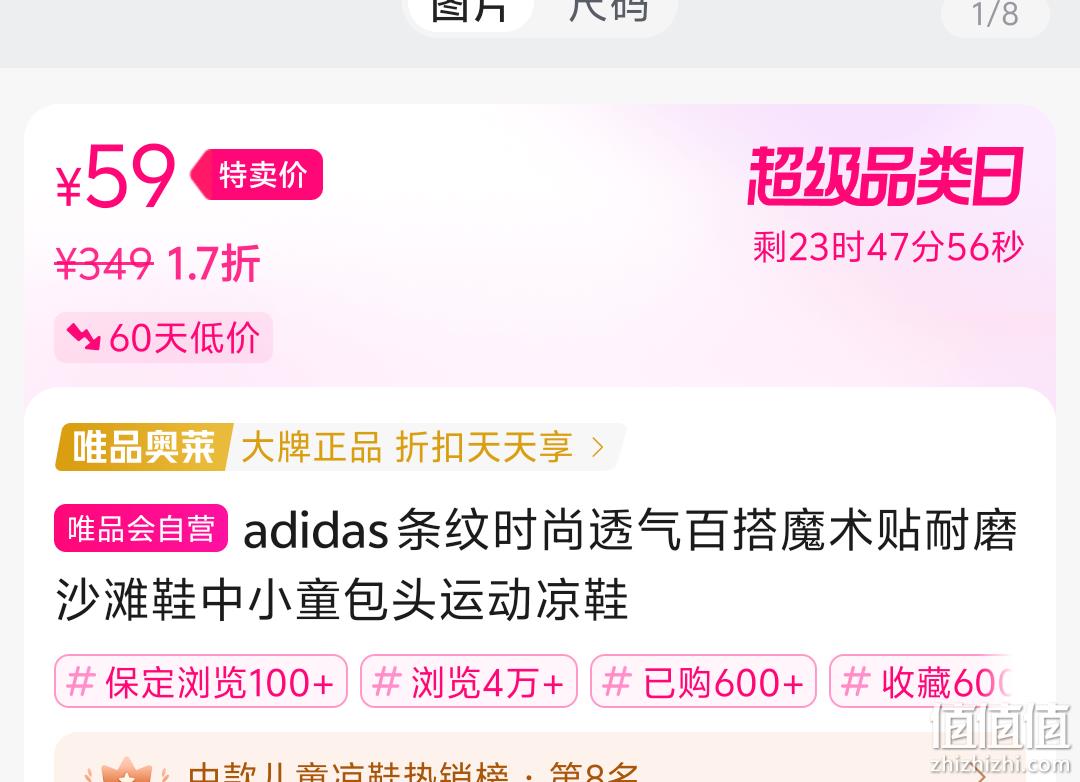Tap the 剩23时47分56秒 countdown timer

888,247
